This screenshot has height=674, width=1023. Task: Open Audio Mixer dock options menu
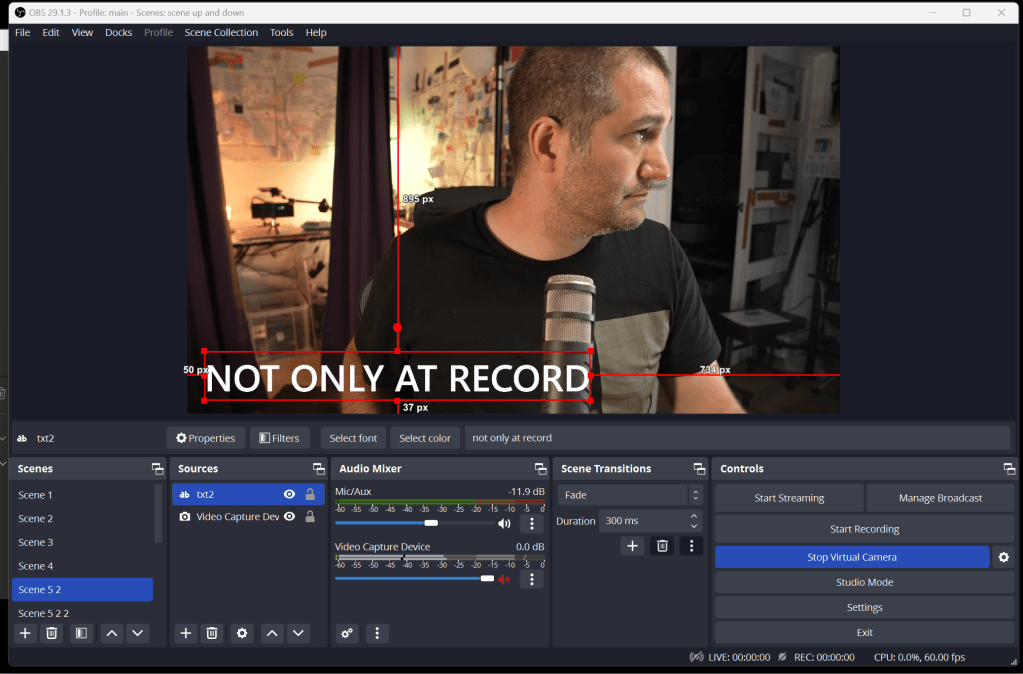coord(376,633)
